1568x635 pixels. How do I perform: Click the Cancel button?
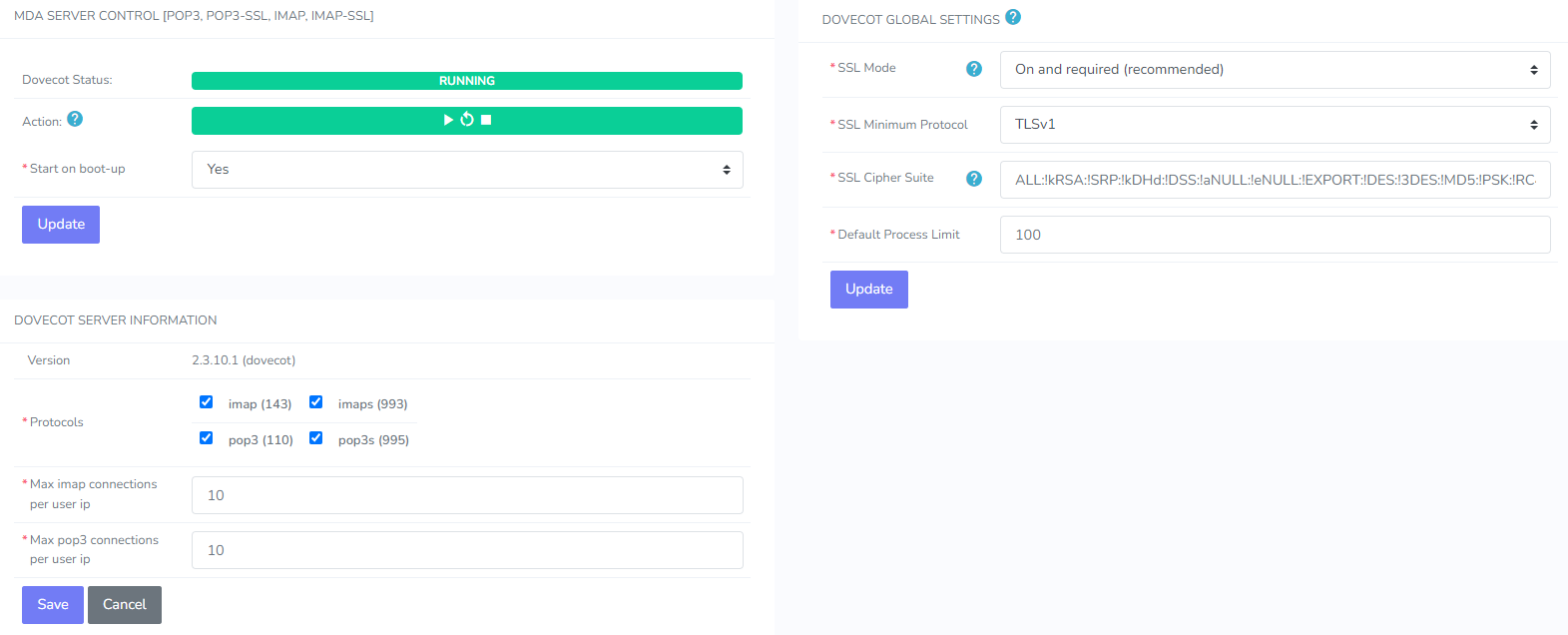click(x=125, y=605)
